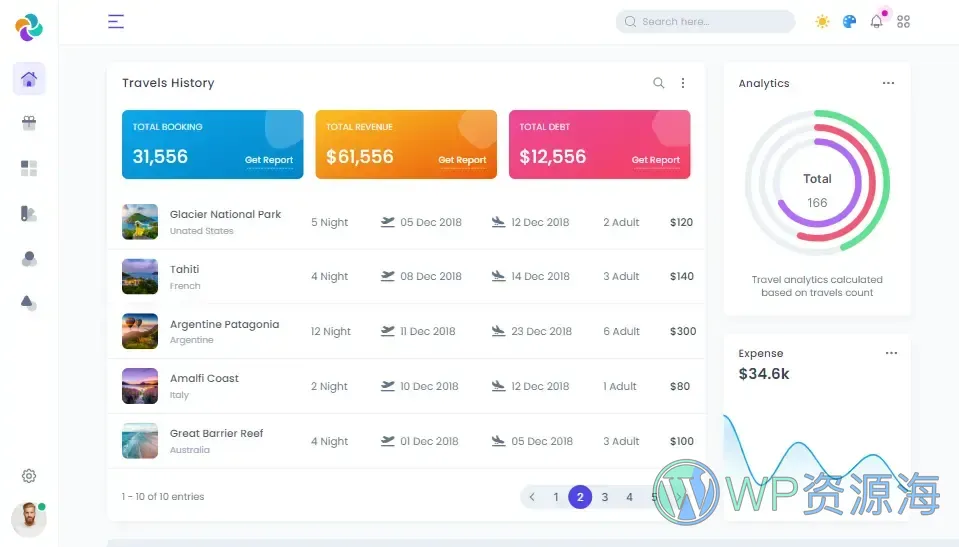Click the search icon in Travels History
This screenshot has width=959, height=547.
[x=658, y=83]
